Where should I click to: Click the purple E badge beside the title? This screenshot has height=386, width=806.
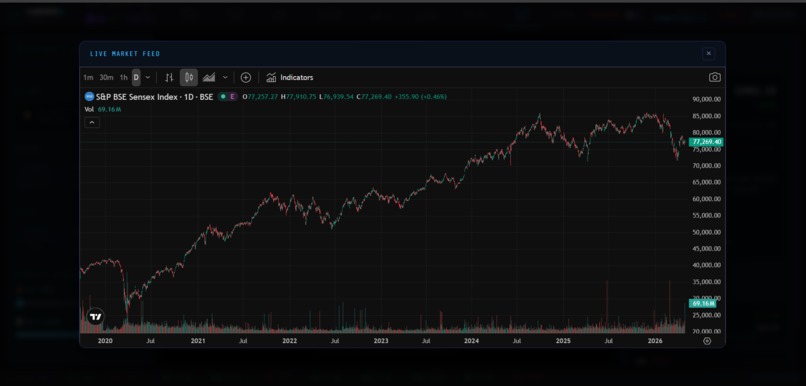[x=232, y=97]
